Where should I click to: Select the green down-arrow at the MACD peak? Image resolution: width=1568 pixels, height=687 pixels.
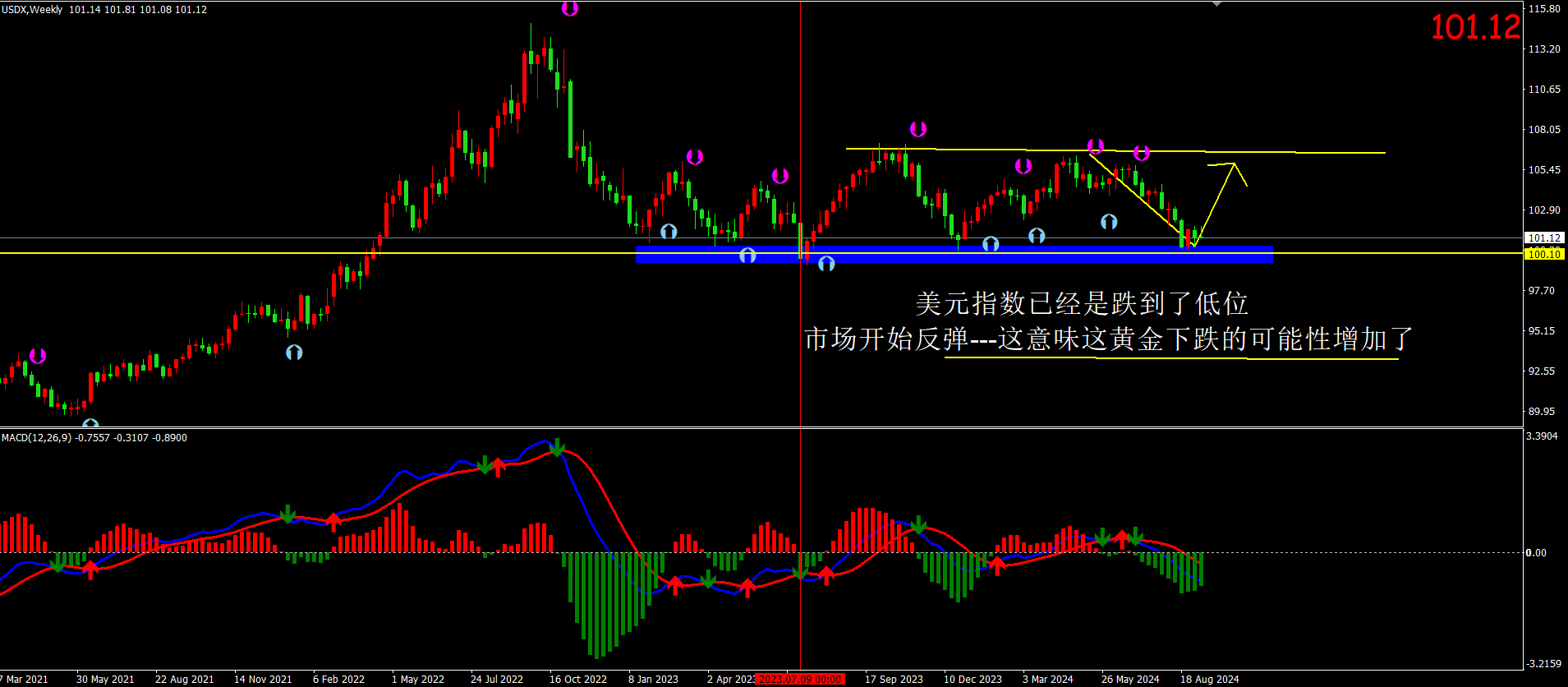tap(558, 448)
